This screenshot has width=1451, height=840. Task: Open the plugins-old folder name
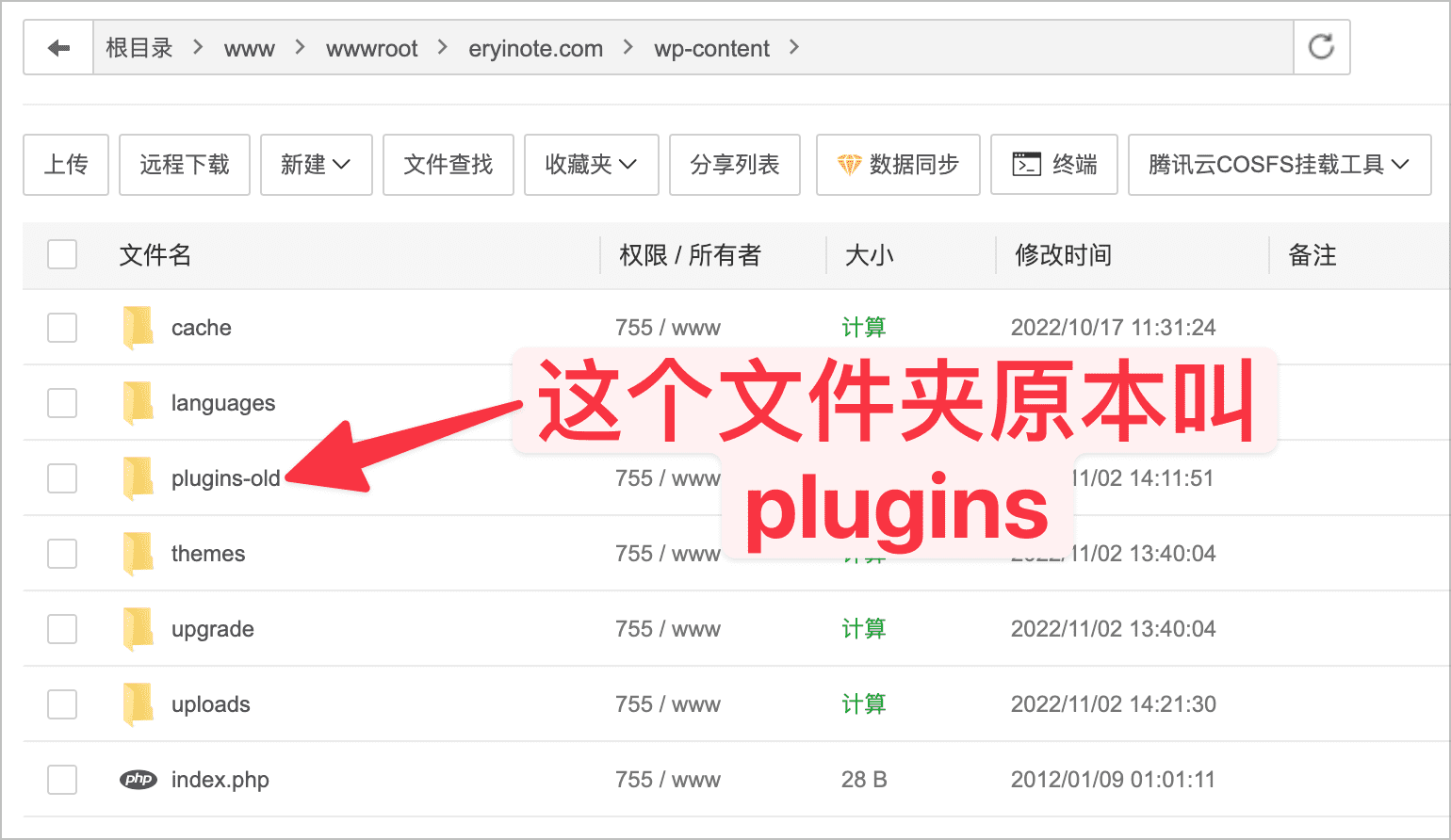226,478
